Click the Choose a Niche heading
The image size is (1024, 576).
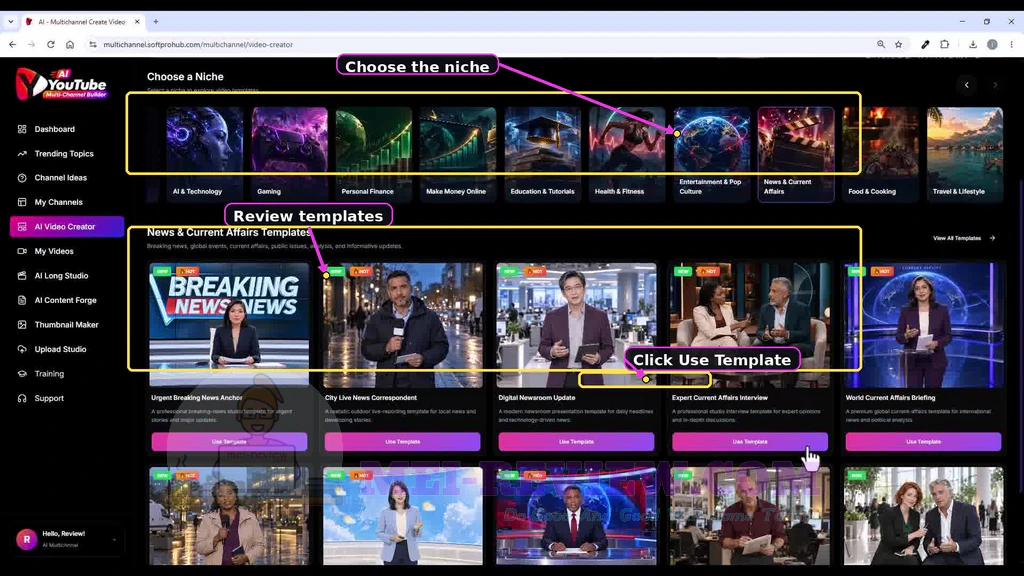(x=185, y=77)
